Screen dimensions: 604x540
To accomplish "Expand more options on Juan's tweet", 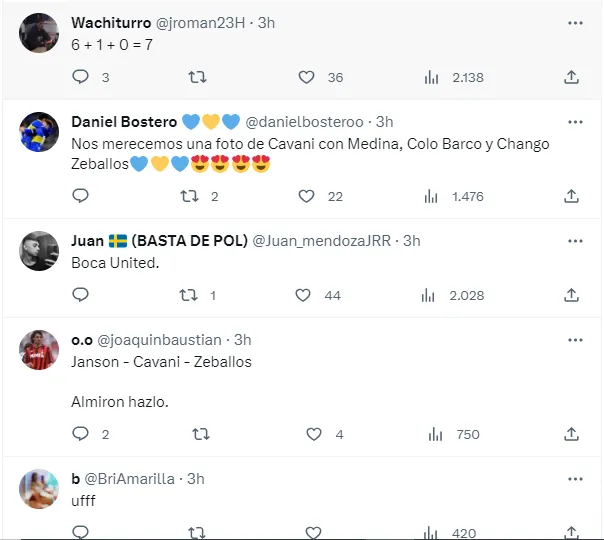I will pos(575,241).
